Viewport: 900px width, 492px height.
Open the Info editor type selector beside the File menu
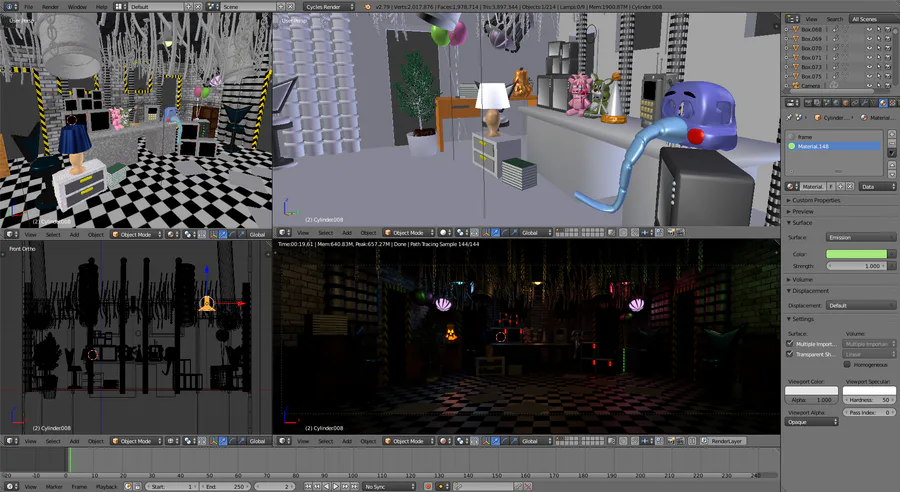coord(11,7)
